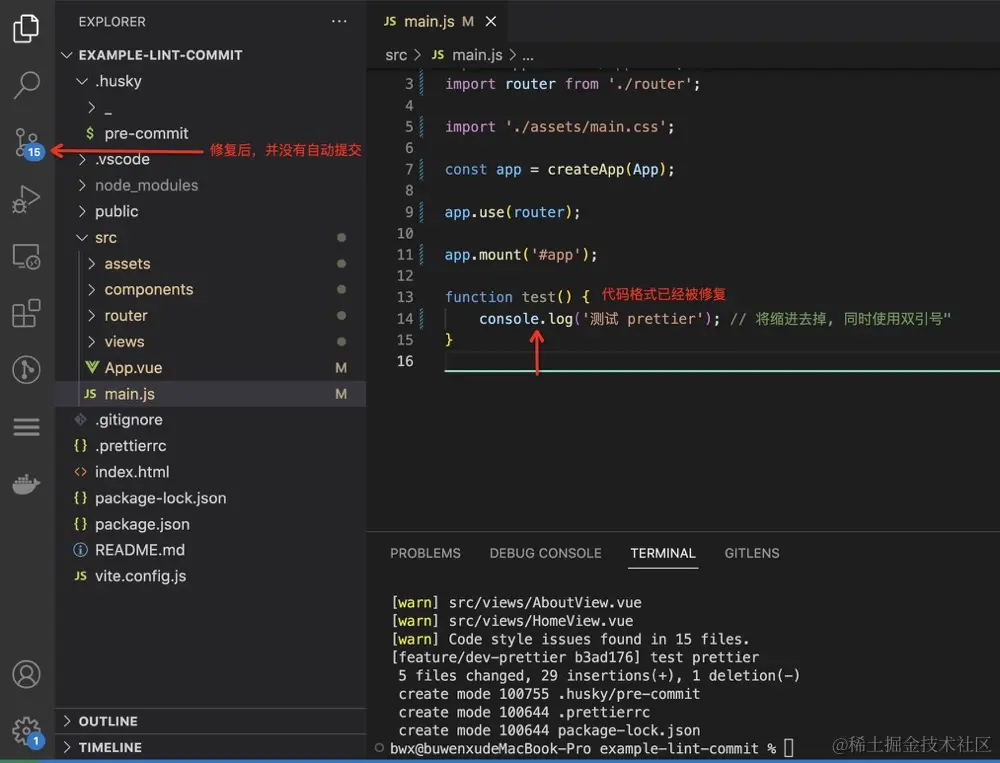Expand the components folder

coord(91,290)
